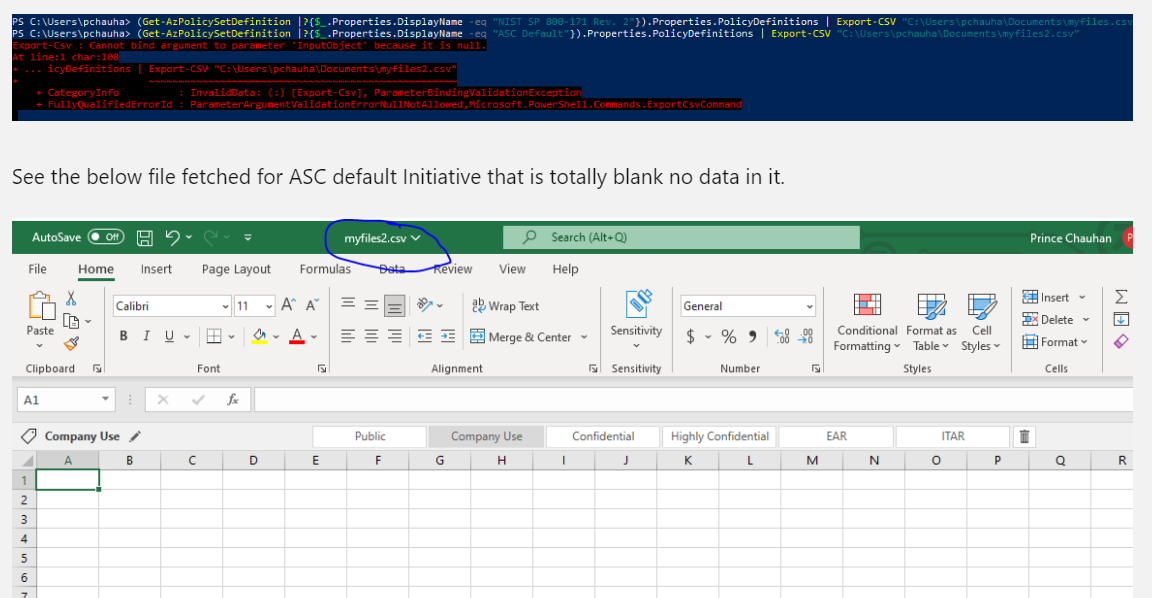Click the Redo arrow icon

(x=210, y=237)
